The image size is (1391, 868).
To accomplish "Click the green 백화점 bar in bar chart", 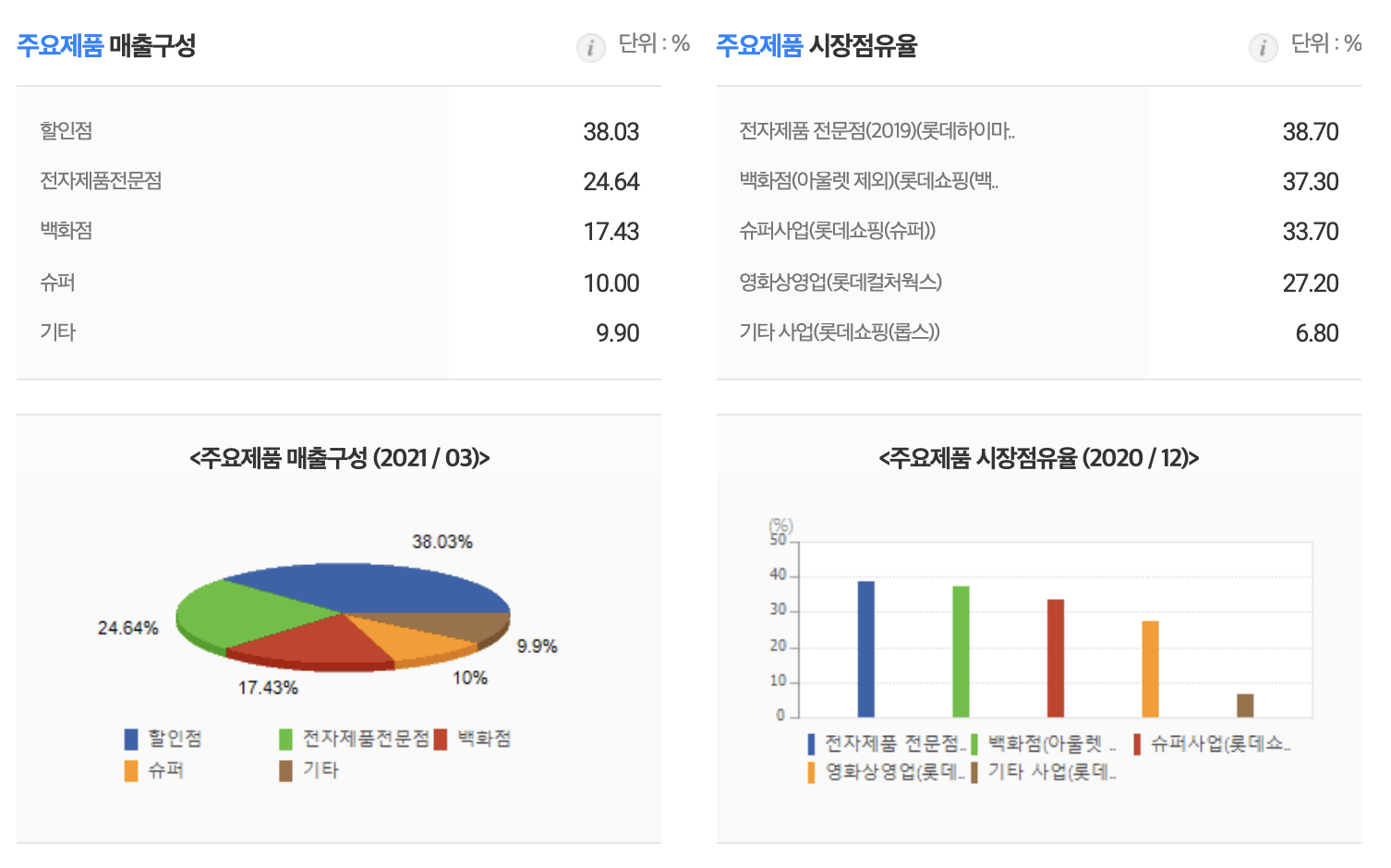I will click(x=961, y=652).
